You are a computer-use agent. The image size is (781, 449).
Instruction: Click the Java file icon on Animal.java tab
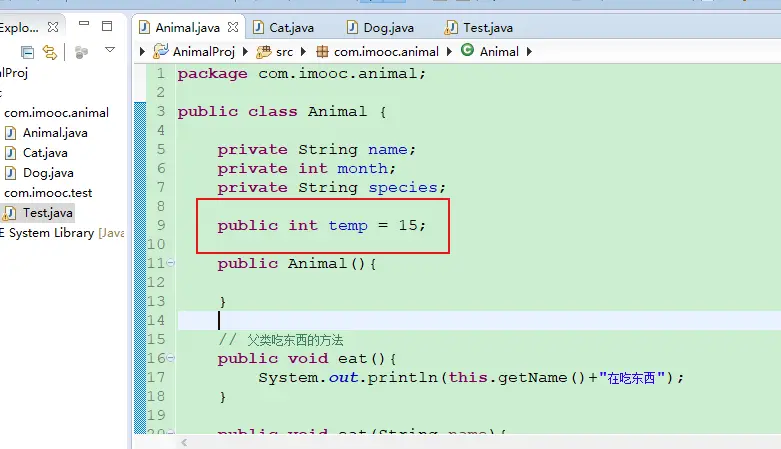(x=144, y=27)
